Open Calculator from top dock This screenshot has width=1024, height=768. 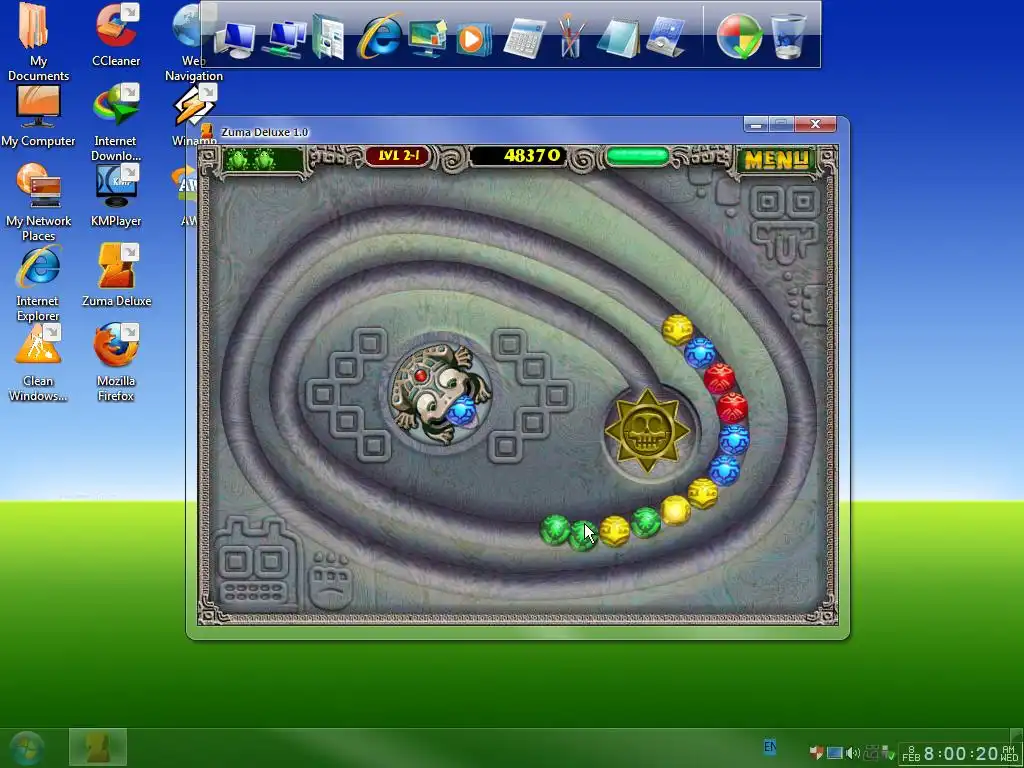tap(524, 39)
